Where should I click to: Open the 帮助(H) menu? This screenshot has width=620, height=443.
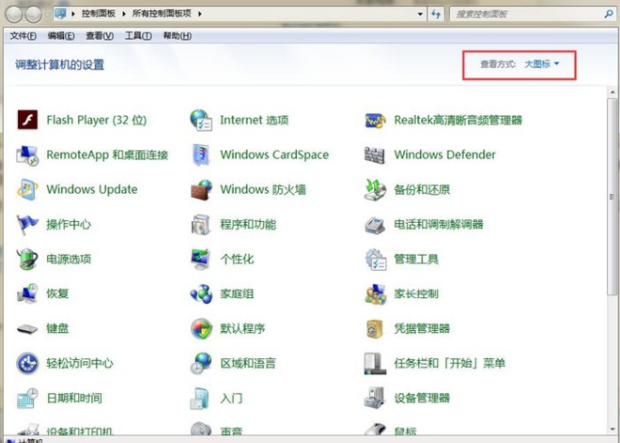[x=177, y=36]
